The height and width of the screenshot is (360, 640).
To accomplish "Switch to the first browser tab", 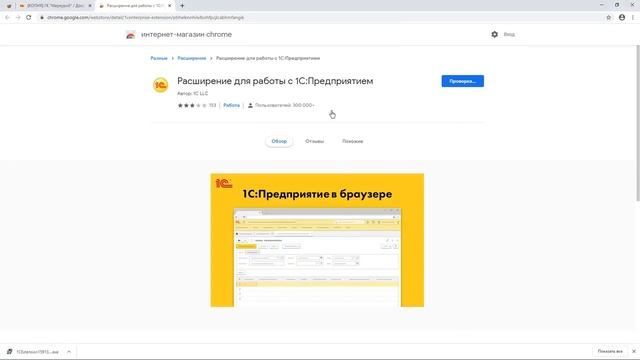I will [x=55, y=6].
